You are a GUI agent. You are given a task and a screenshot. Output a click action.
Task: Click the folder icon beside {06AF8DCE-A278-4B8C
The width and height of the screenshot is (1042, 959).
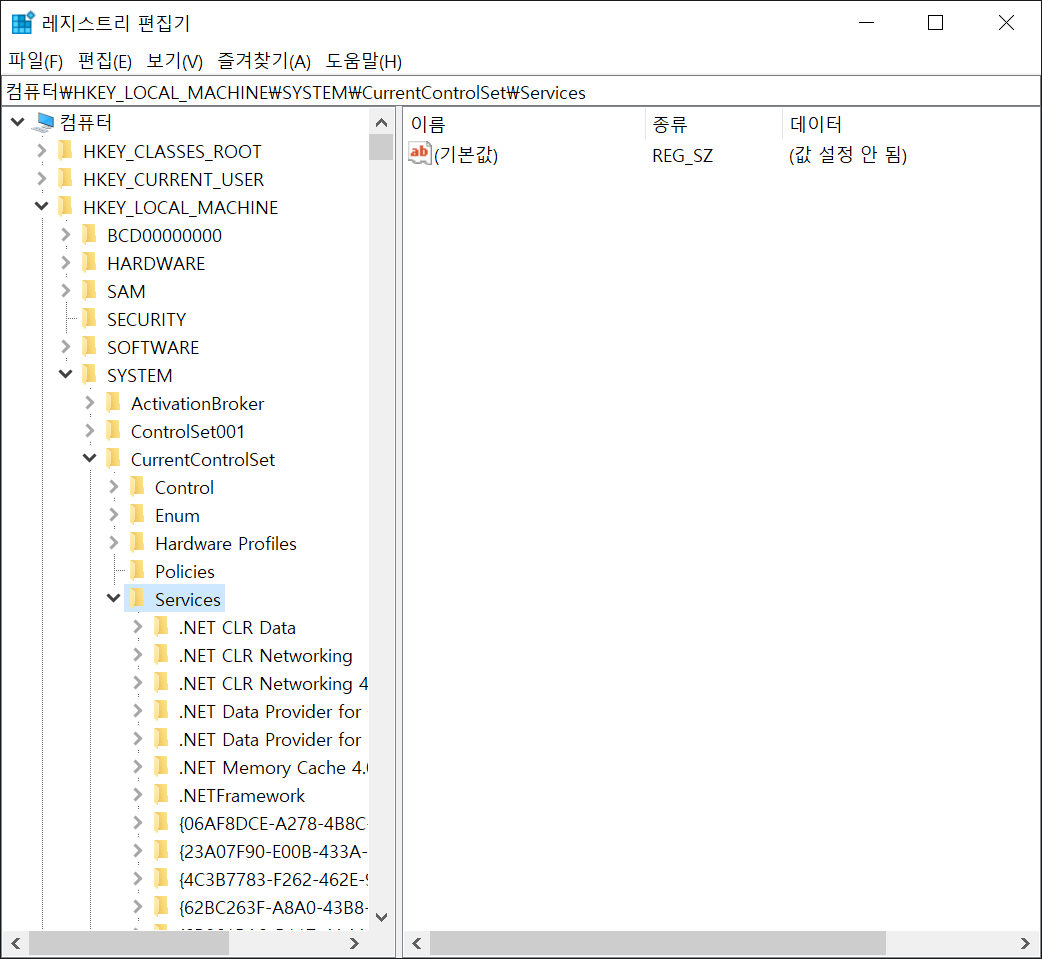click(x=161, y=823)
